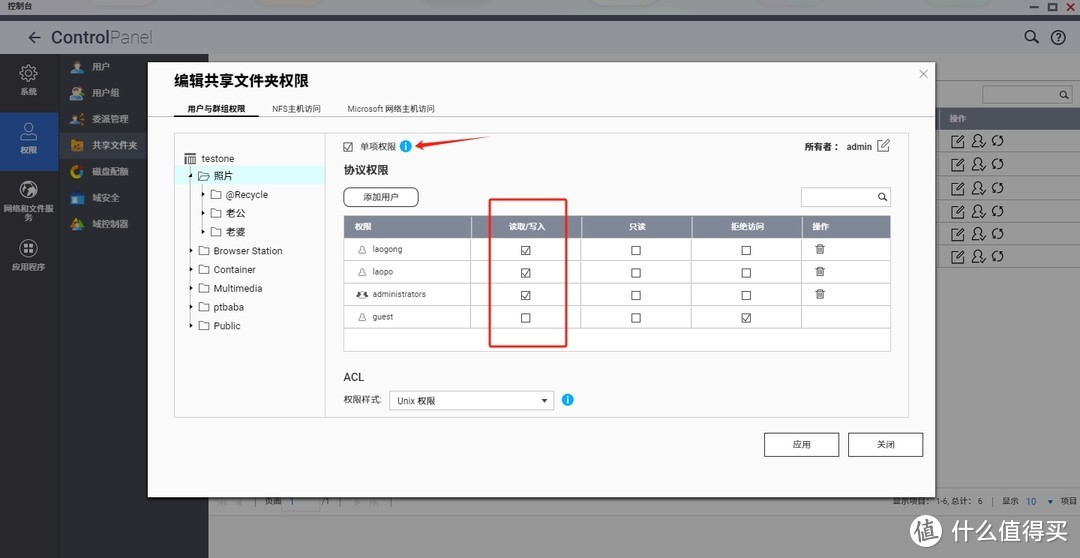Viewport: 1080px width, 558px height.
Task: Click the 关闭 button
Action: click(x=885, y=445)
